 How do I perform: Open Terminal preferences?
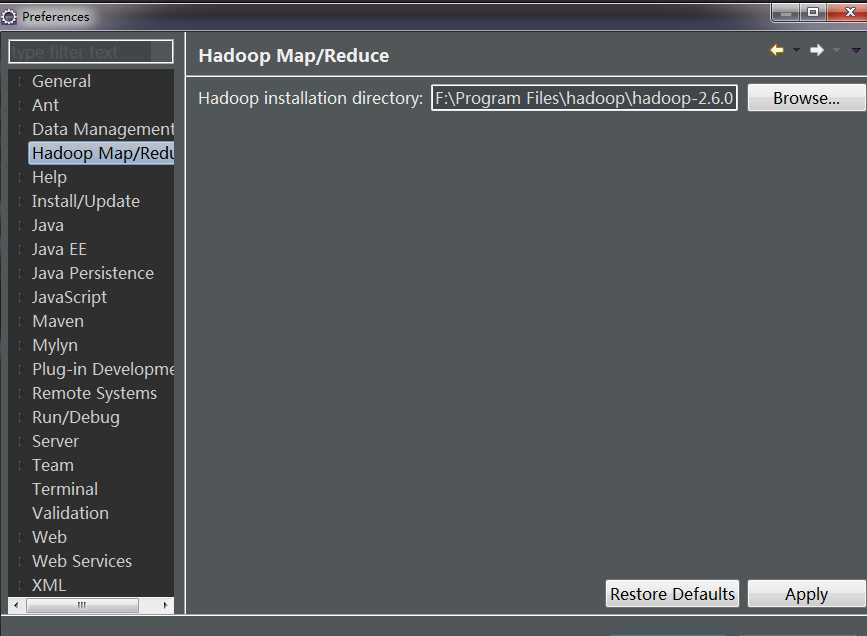click(65, 489)
